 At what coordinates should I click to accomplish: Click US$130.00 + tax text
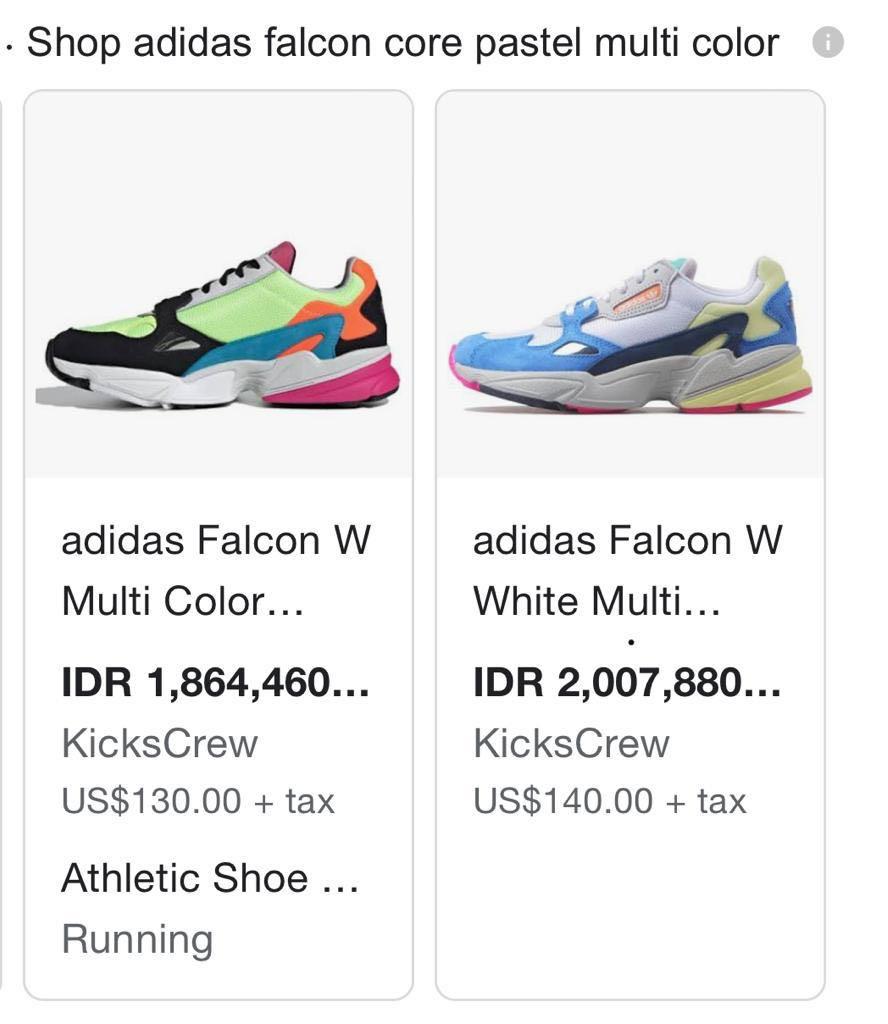(x=198, y=801)
